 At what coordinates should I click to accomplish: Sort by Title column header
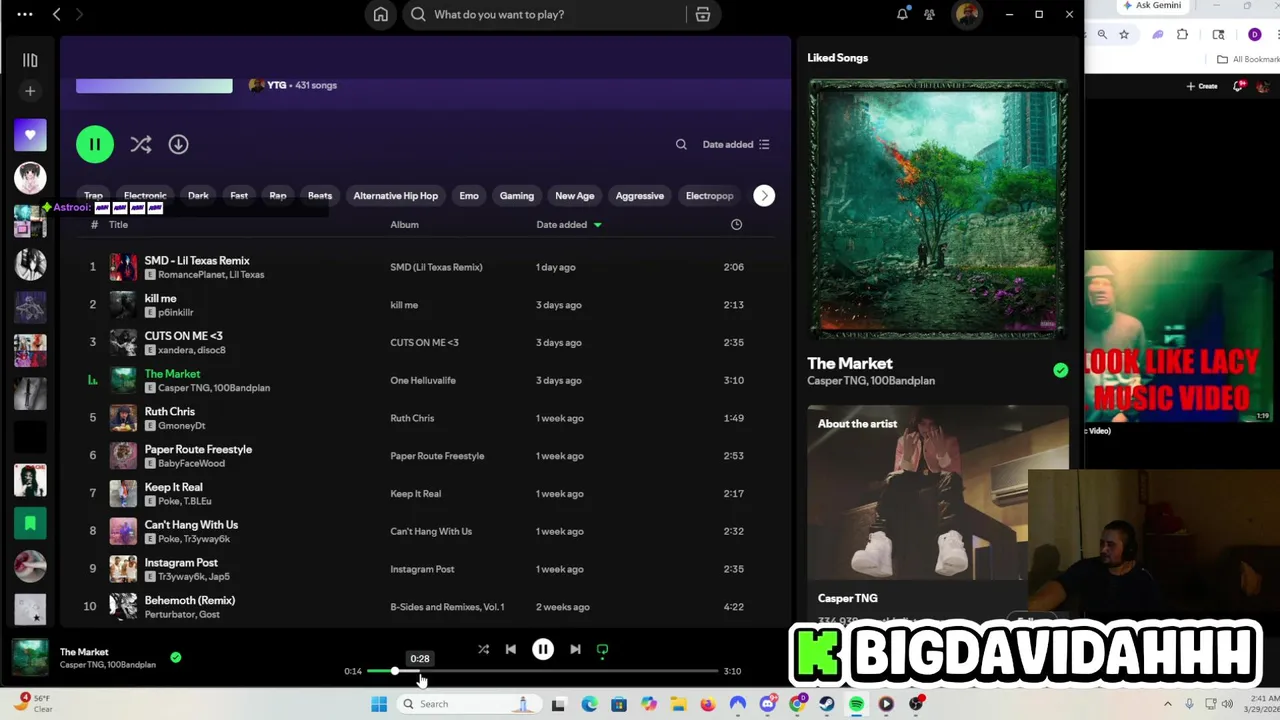click(x=118, y=225)
